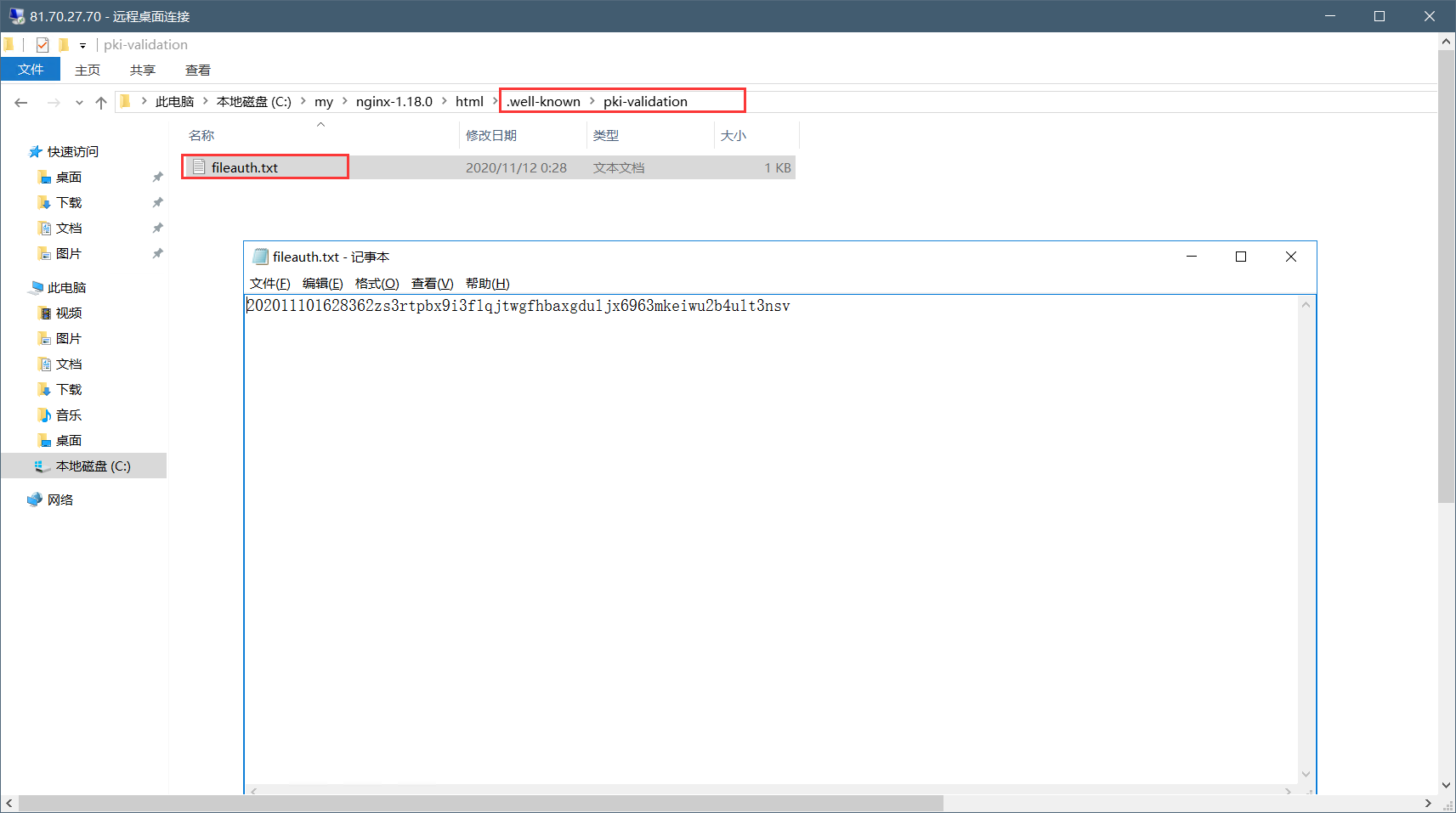Click the fileauth.txt text document icon
Screen dimensions: 1456x813
[x=199, y=167]
